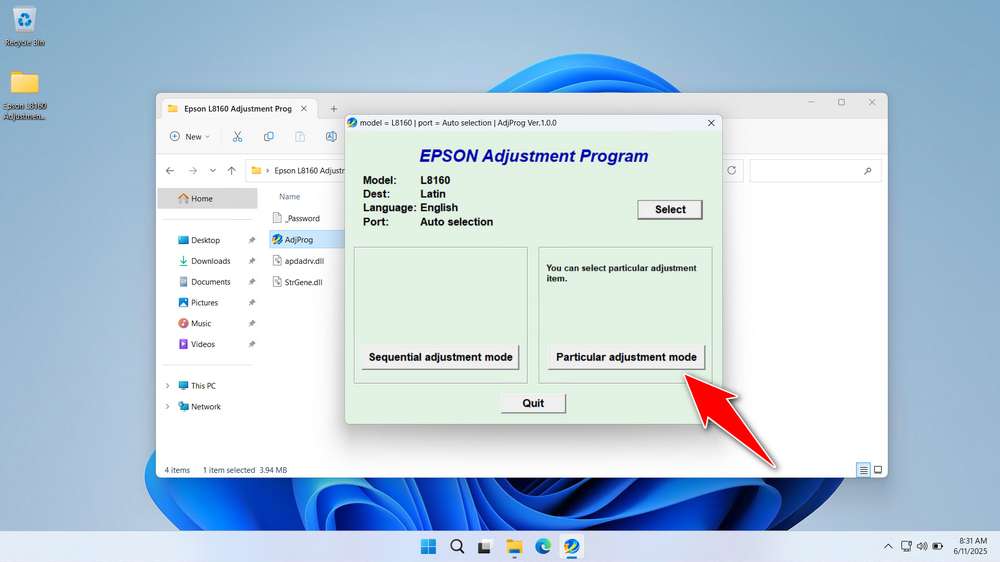The image size is (1000, 562).
Task: Select Network in the navigation pane
Action: click(205, 406)
